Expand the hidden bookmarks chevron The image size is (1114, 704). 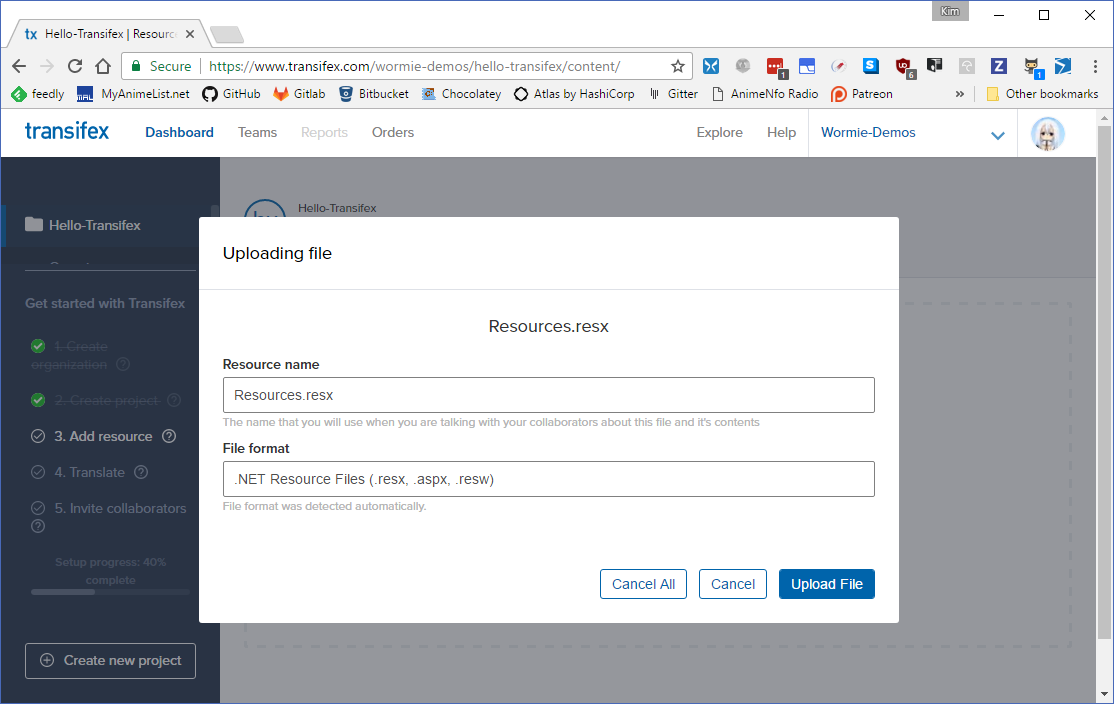[x=960, y=94]
